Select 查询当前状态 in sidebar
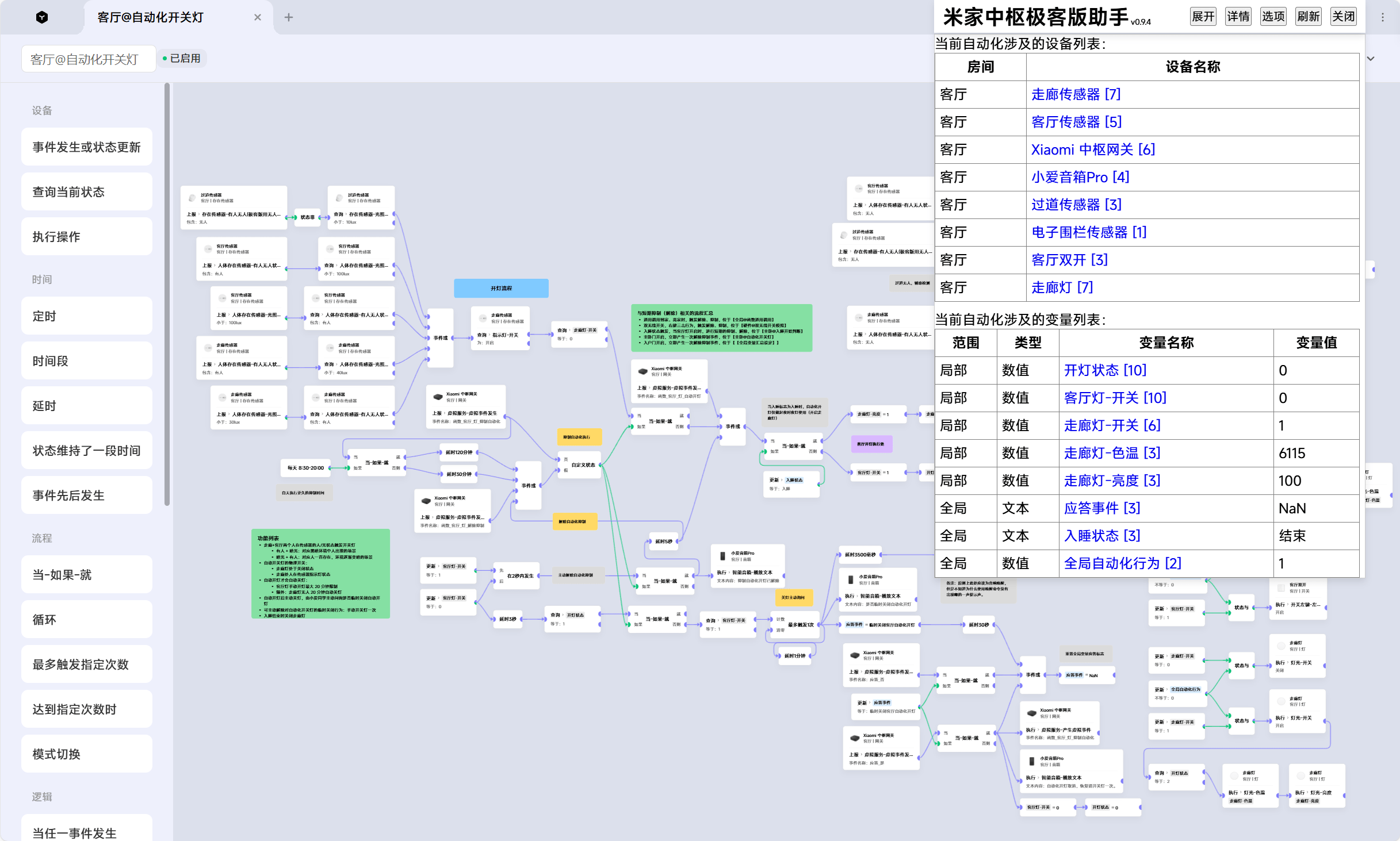This screenshot has height=841, width=1400. click(x=87, y=192)
